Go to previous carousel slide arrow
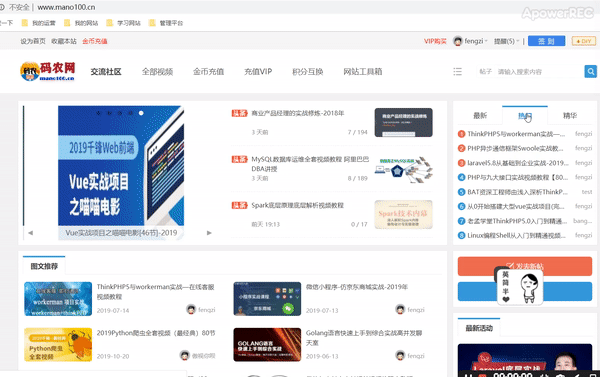 [x=30, y=233]
